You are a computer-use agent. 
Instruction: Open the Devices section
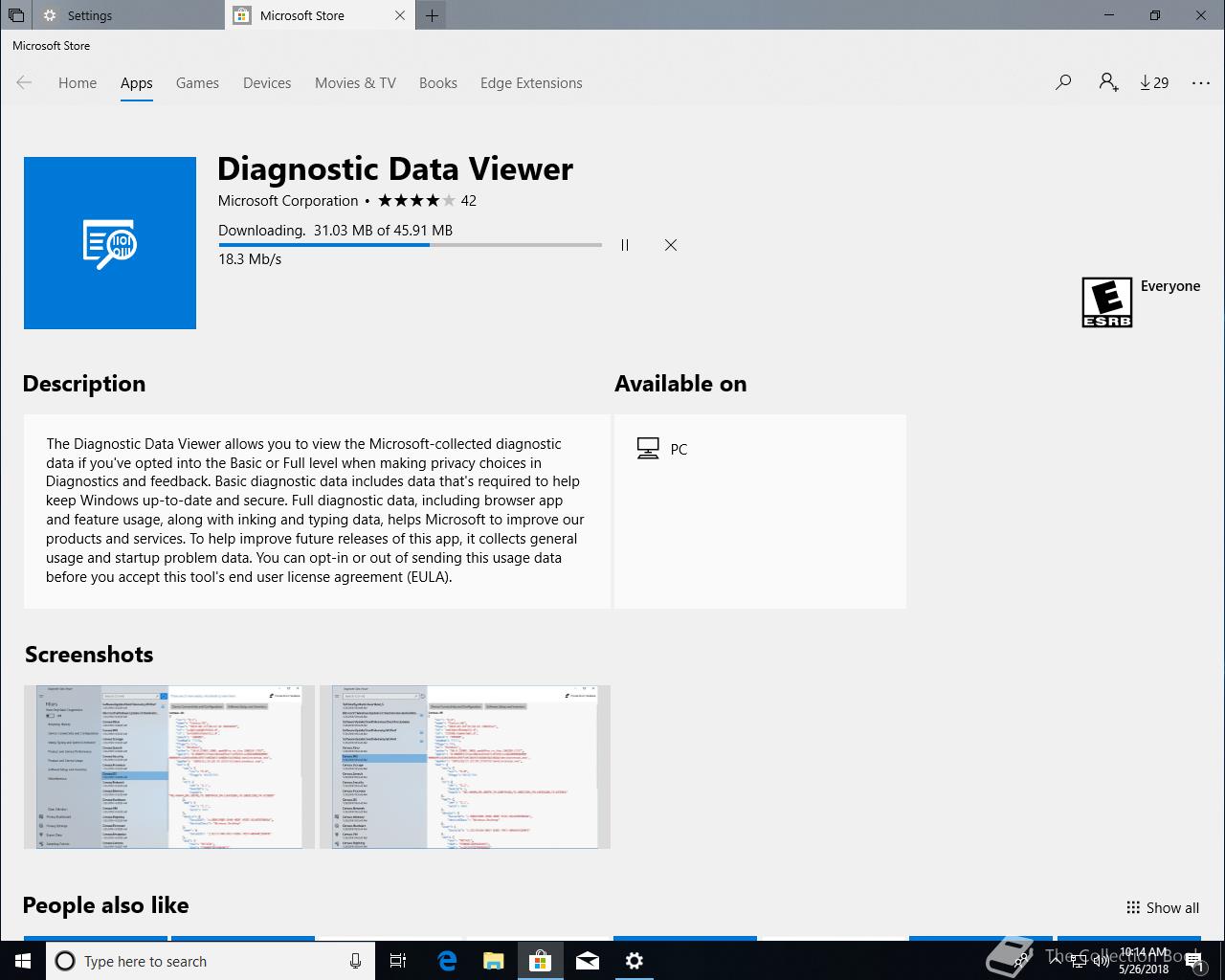tap(267, 83)
